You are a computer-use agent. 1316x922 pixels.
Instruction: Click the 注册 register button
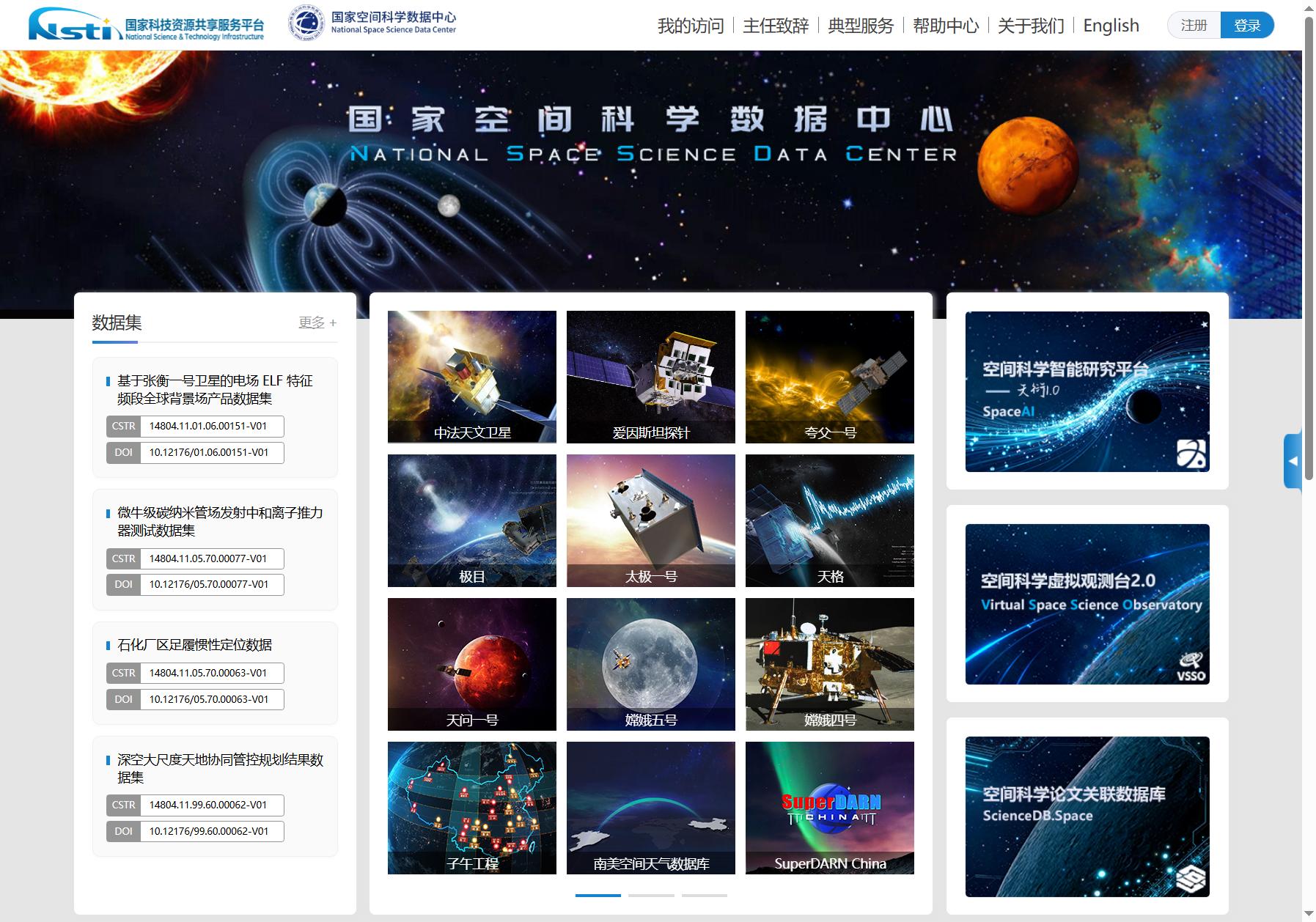(1194, 25)
